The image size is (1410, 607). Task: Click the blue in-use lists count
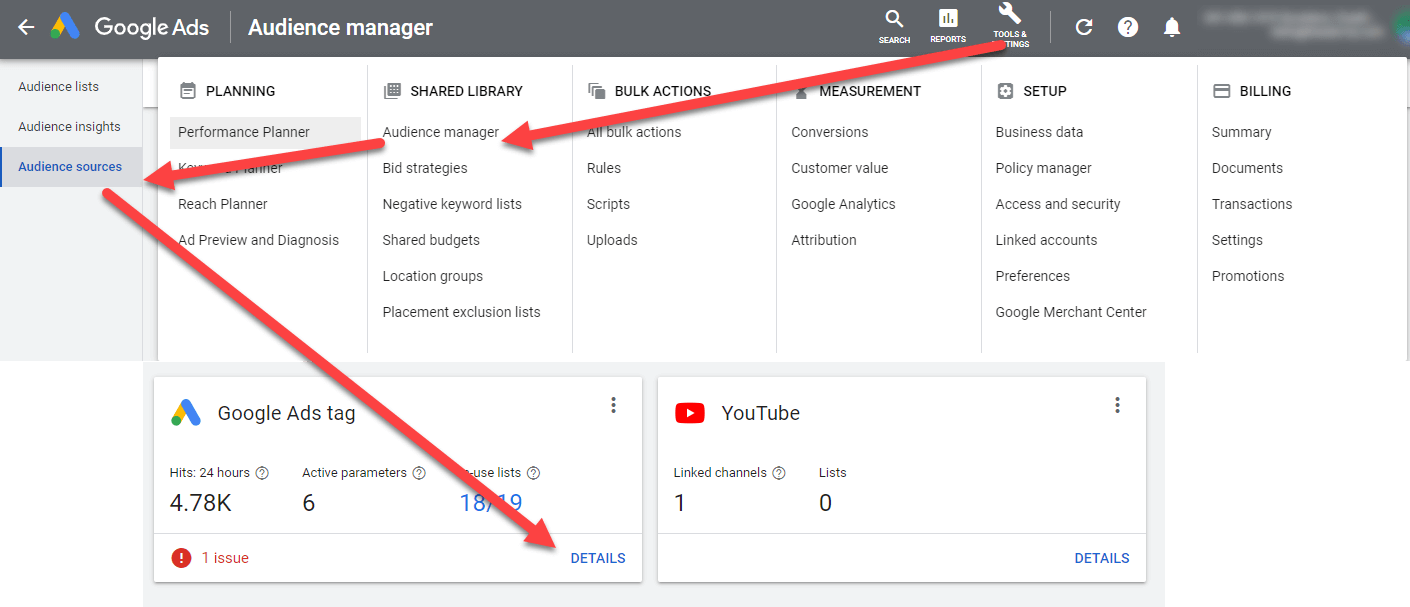(x=491, y=502)
